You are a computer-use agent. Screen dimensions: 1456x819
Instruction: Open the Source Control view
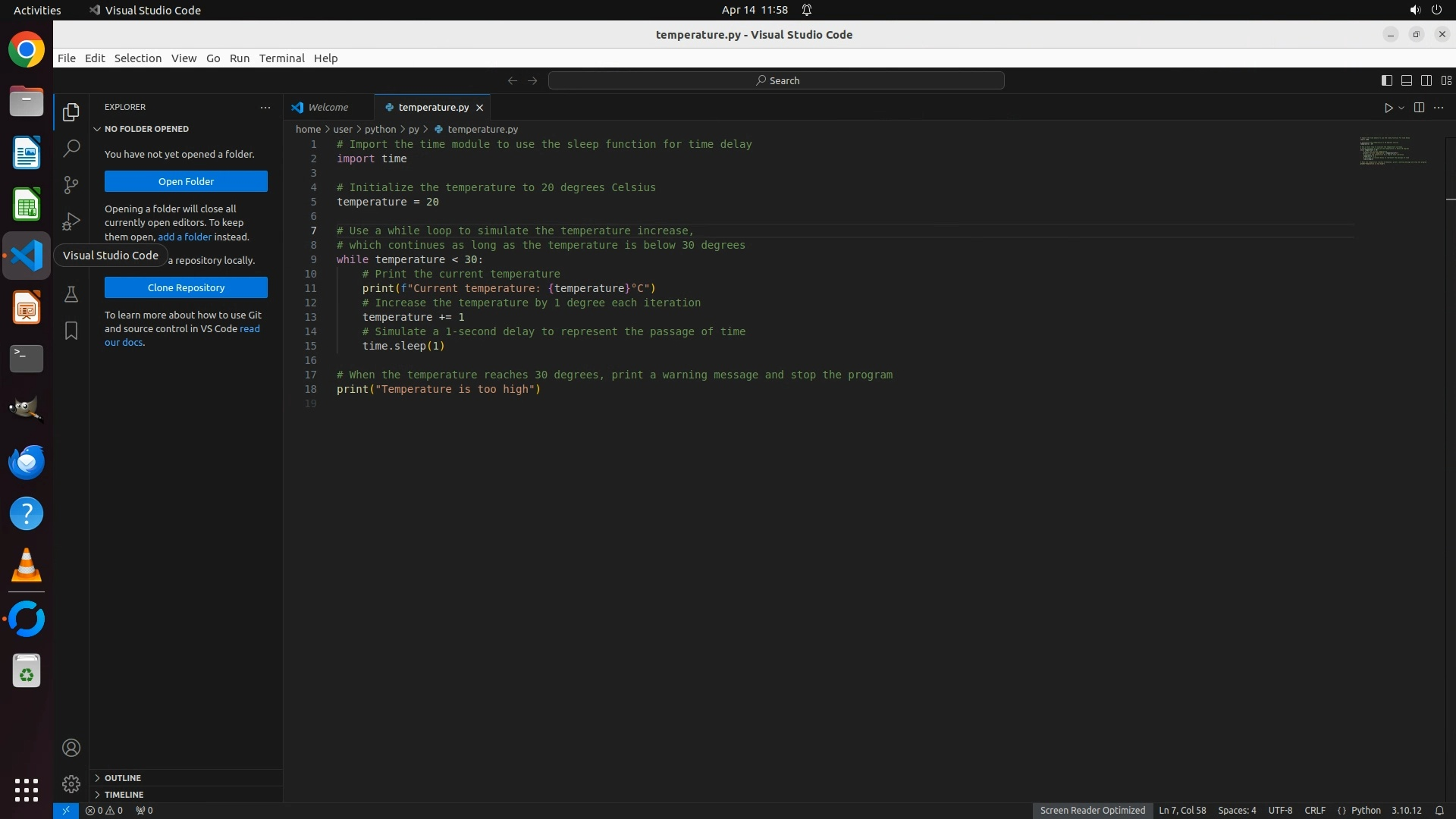coord(71,184)
